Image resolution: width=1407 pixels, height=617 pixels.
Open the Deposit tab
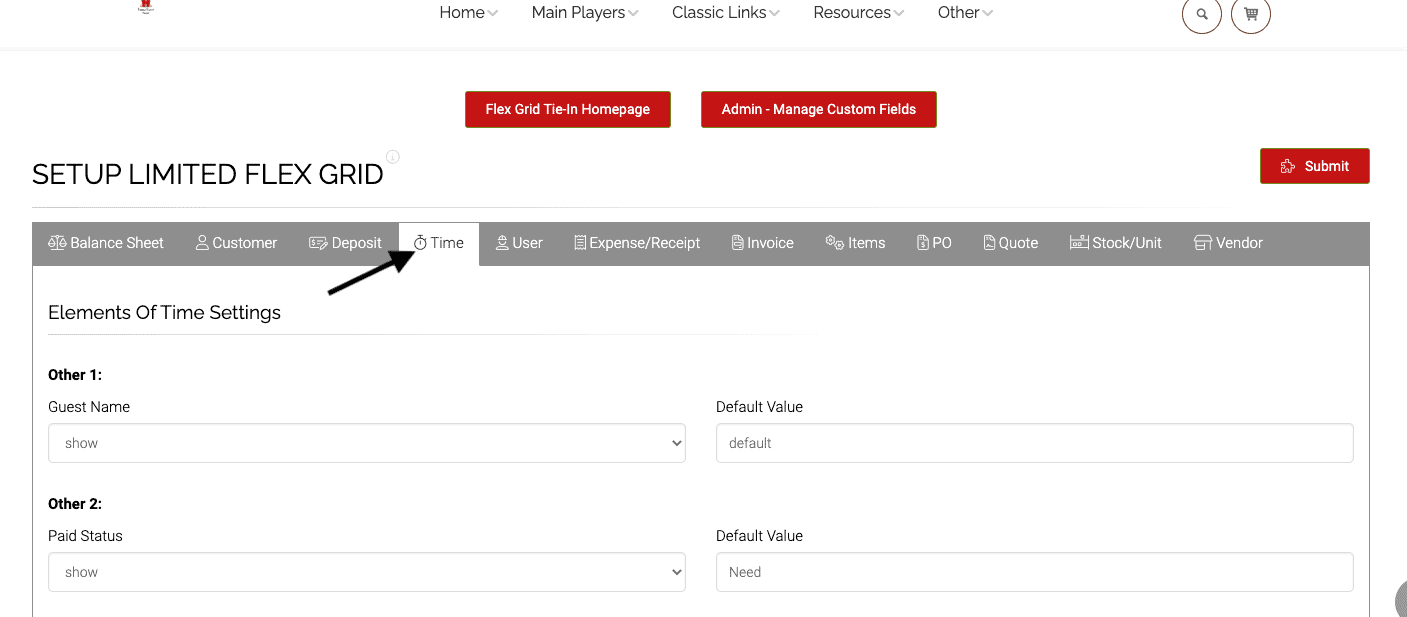pyautogui.click(x=345, y=243)
